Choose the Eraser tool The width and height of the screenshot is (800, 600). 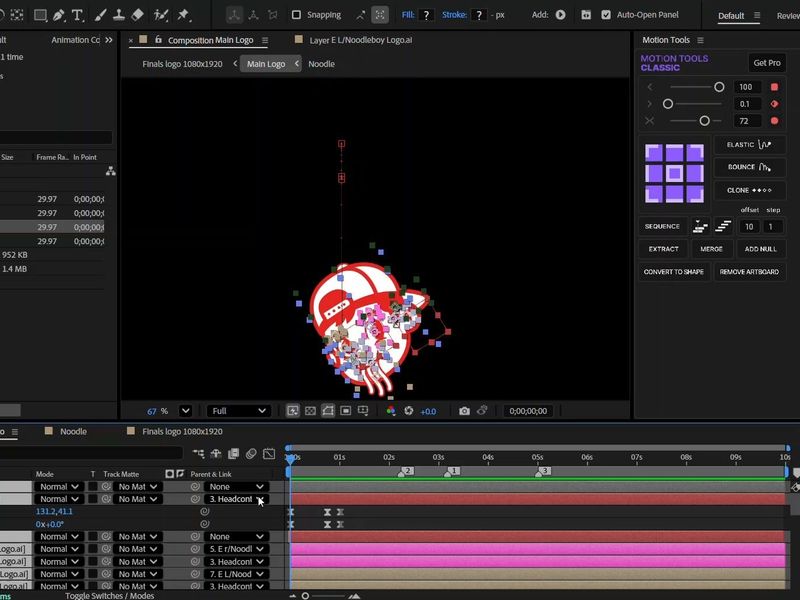[138, 15]
